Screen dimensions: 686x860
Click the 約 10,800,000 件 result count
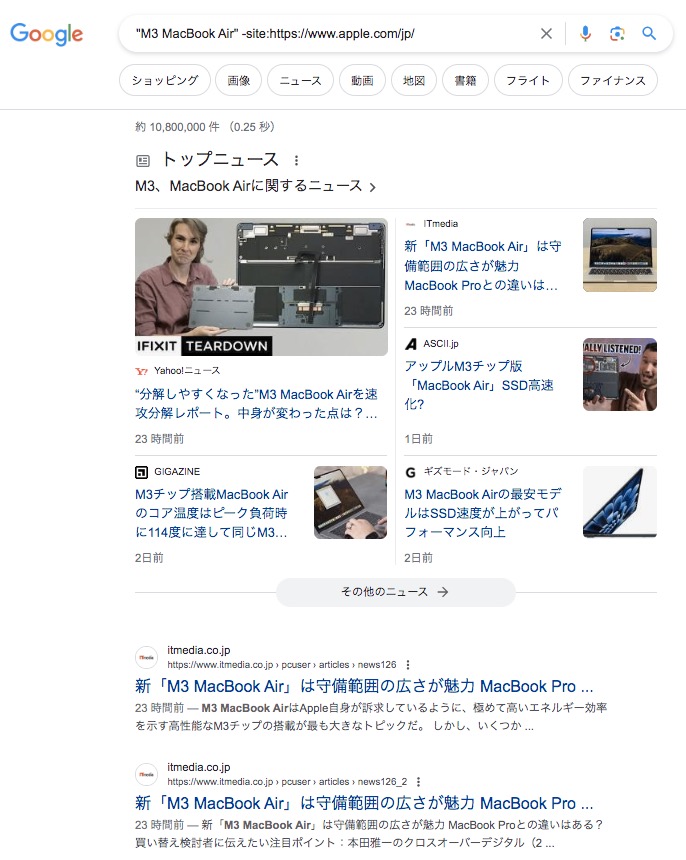[178, 127]
